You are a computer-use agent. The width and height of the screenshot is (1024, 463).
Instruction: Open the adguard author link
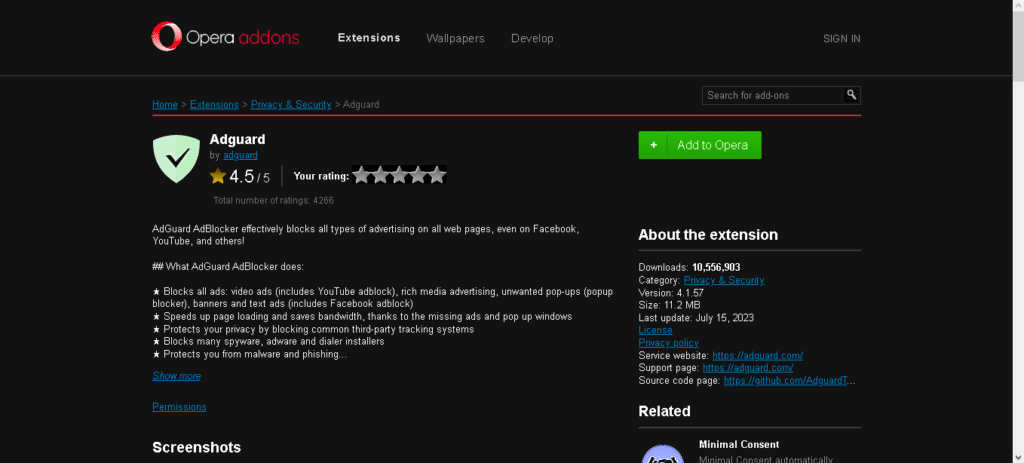click(240, 155)
